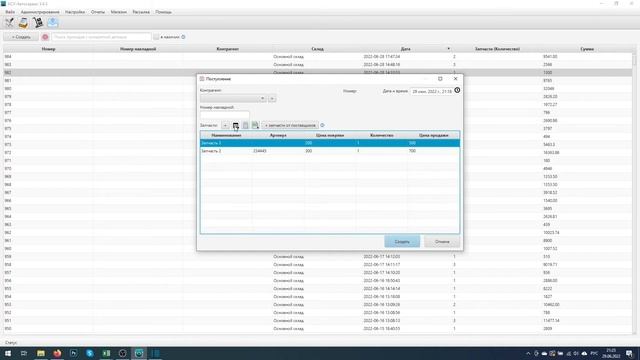
Task: Sort by the Дата column arrow
Action: [x=449, y=49]
